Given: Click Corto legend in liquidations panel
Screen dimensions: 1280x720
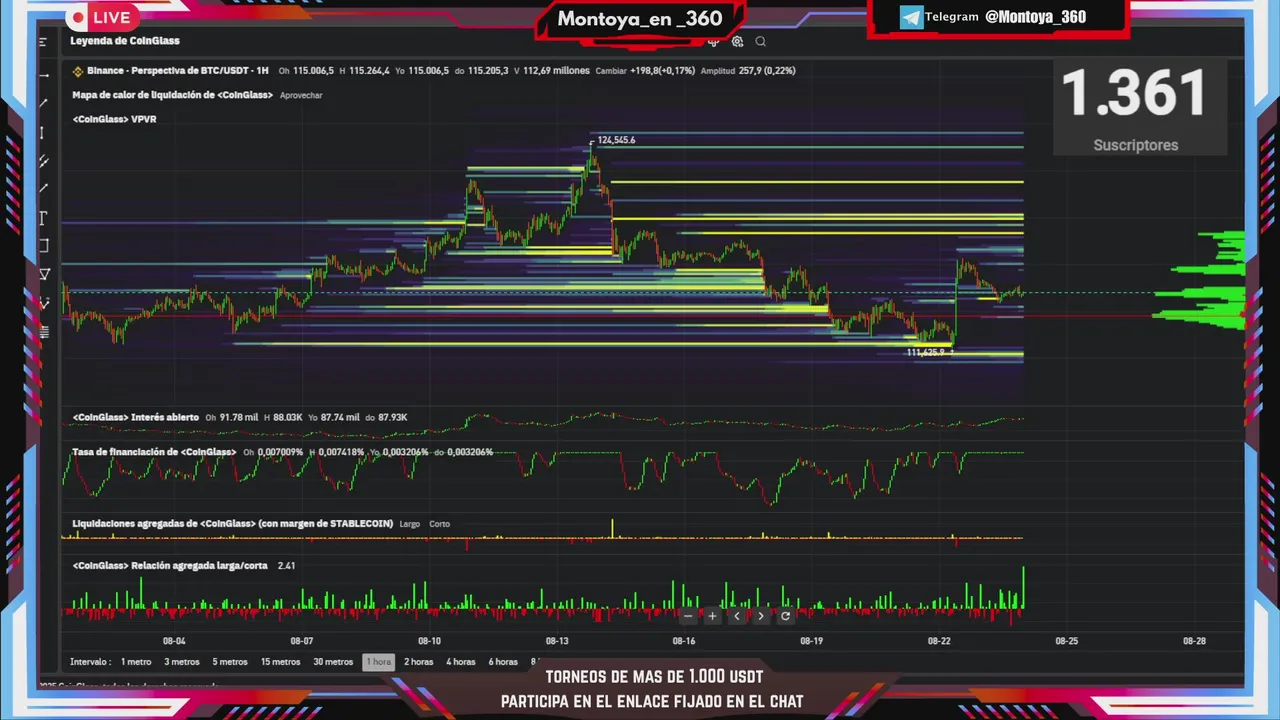Looking at the screenshot, I should (x=439, y=524).
